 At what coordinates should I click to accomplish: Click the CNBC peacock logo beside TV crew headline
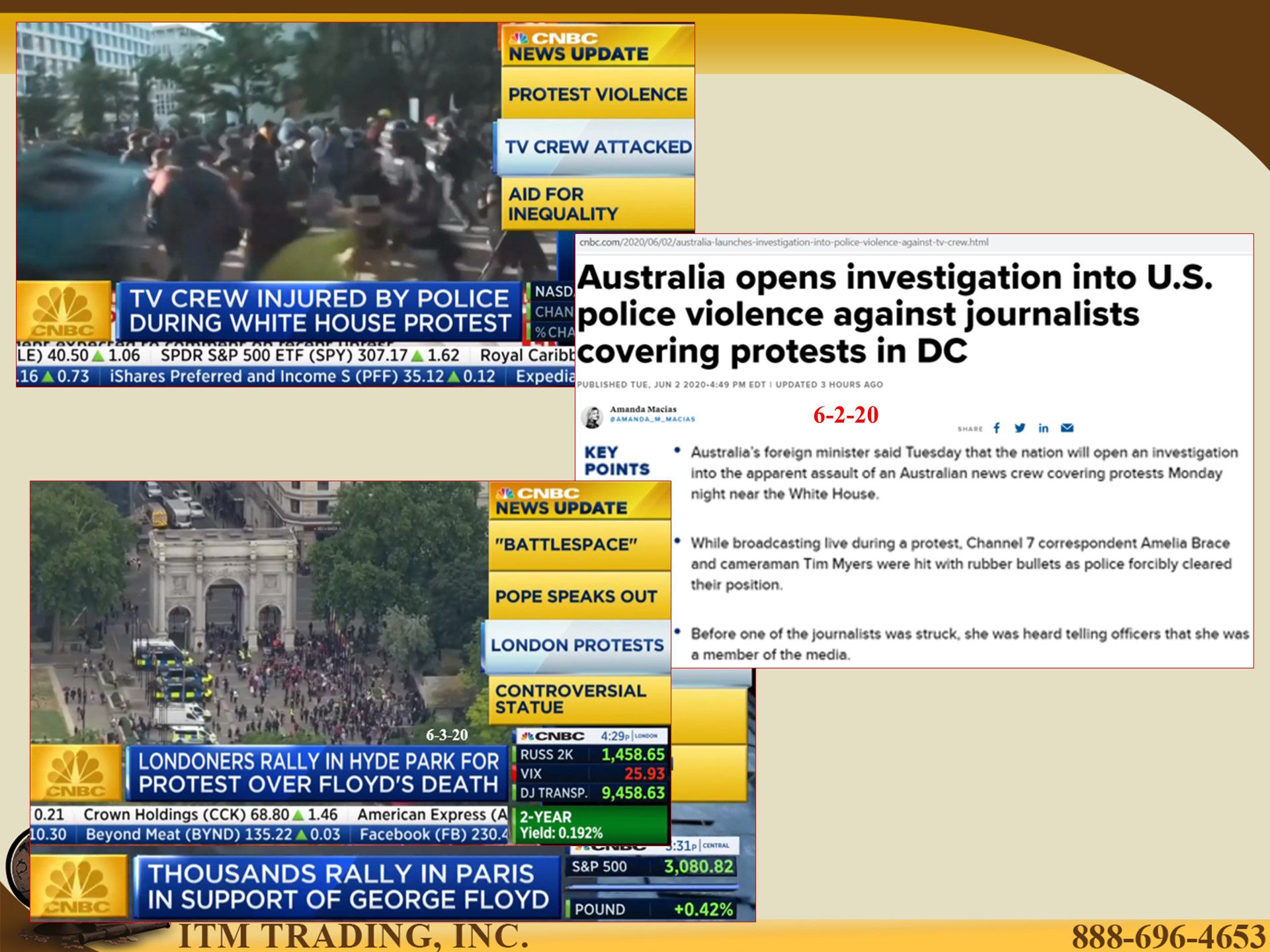[x=63, y=311]
